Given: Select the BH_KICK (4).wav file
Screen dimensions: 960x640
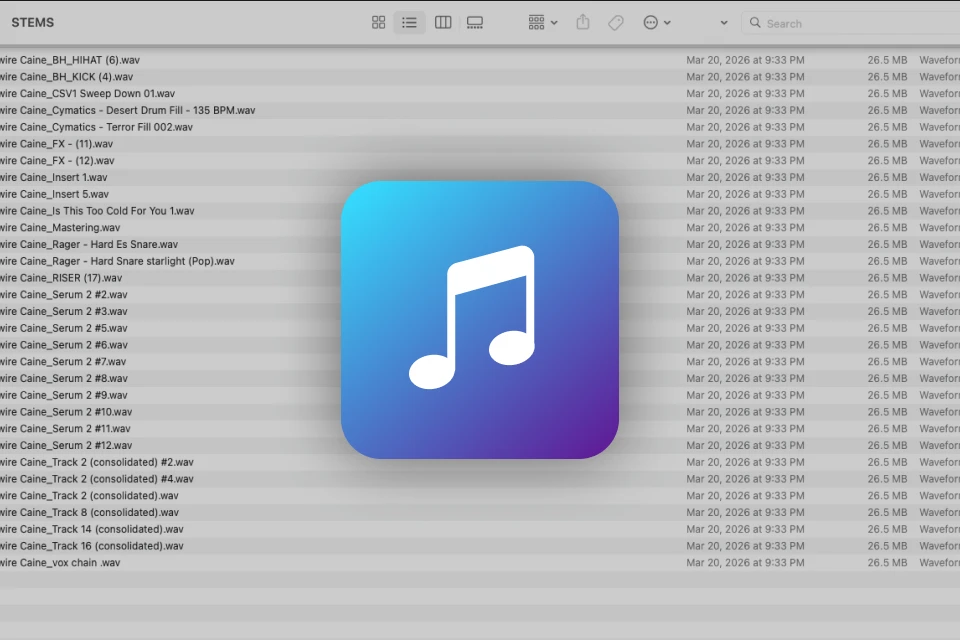Looking at the screenshot, I should 67,77.
